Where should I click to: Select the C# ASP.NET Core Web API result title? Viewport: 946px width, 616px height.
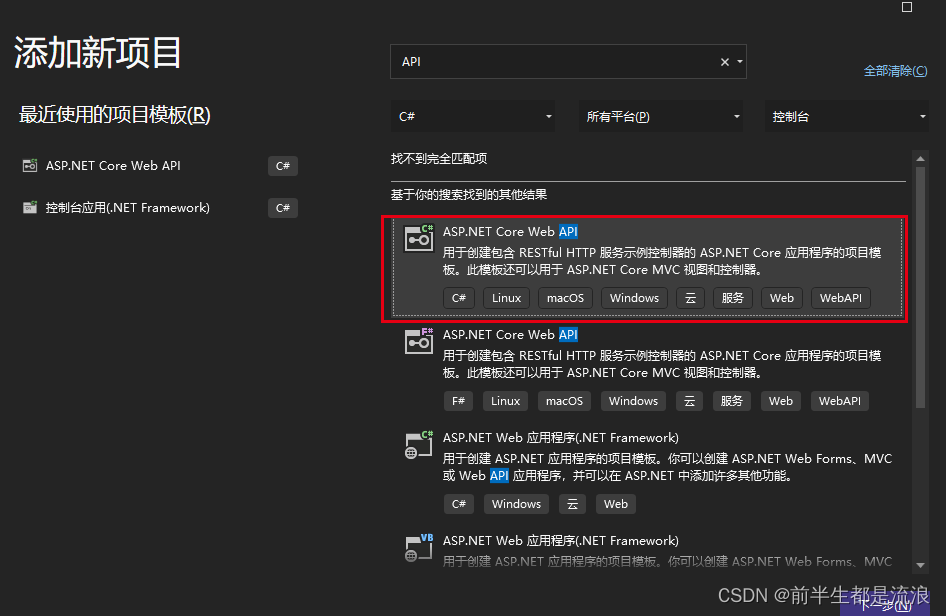(x=510, y=232)
